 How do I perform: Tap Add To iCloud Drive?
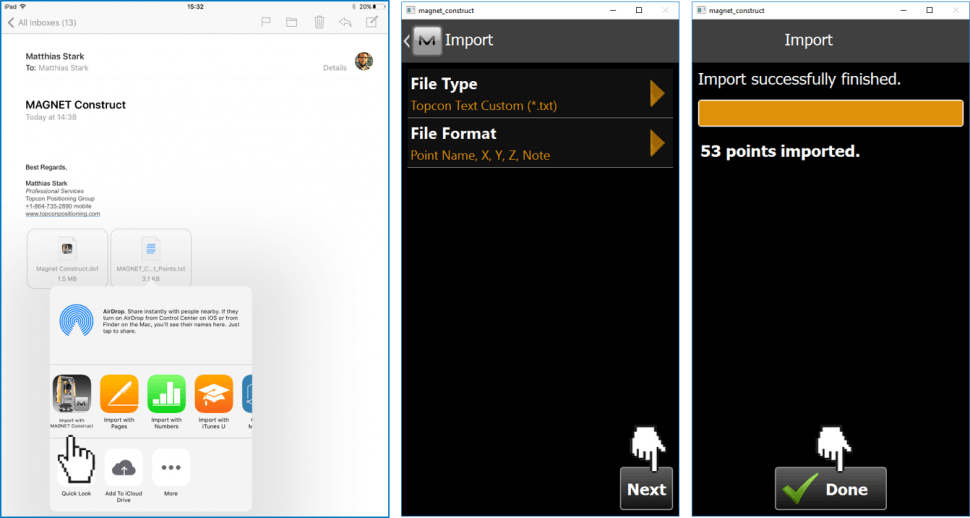[124, 468]
